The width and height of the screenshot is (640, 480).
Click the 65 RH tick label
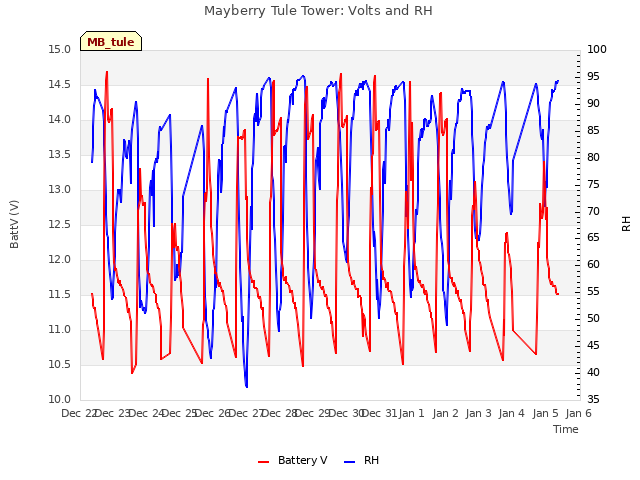coord(593,238)
